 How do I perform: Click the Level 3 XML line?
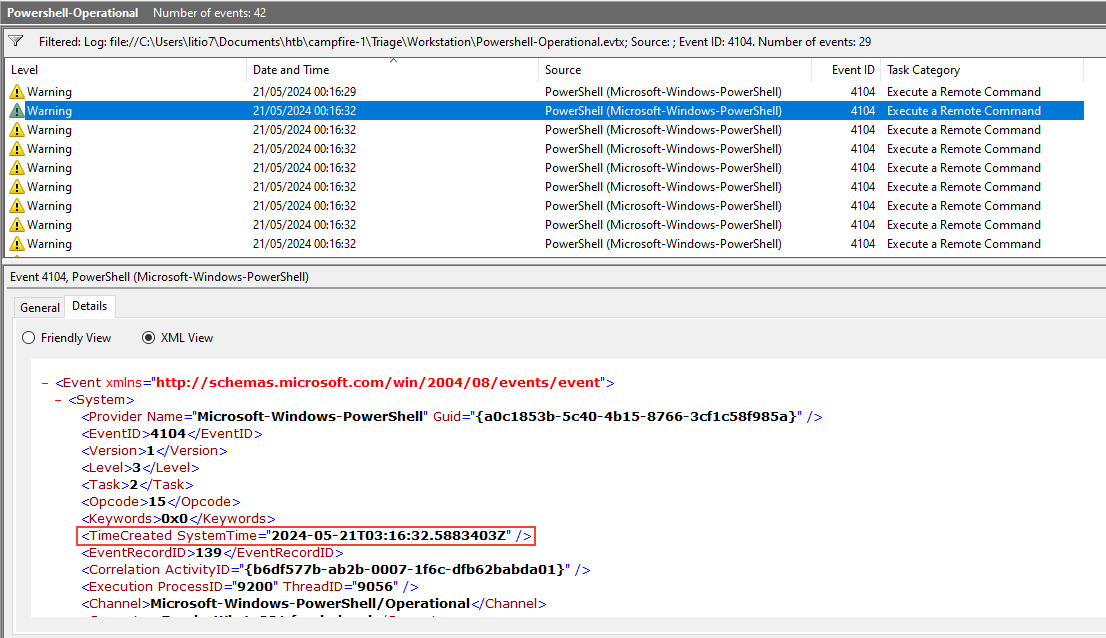pos(140,467)
